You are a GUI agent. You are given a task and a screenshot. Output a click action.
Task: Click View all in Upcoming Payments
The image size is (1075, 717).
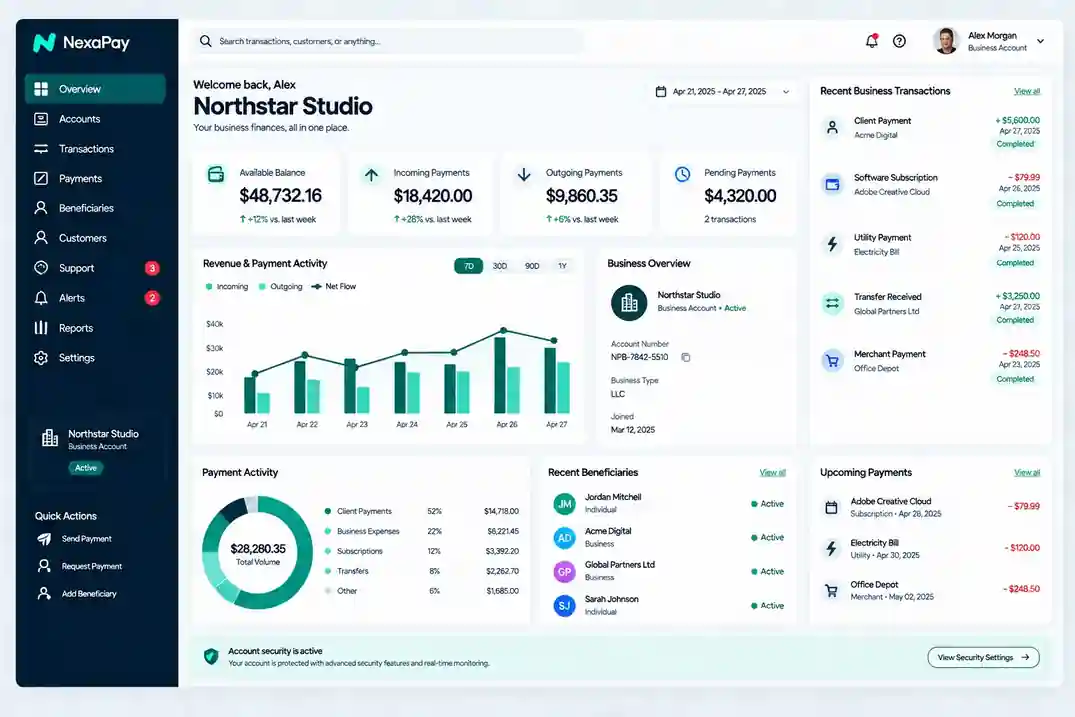(x=1026, y=472)
